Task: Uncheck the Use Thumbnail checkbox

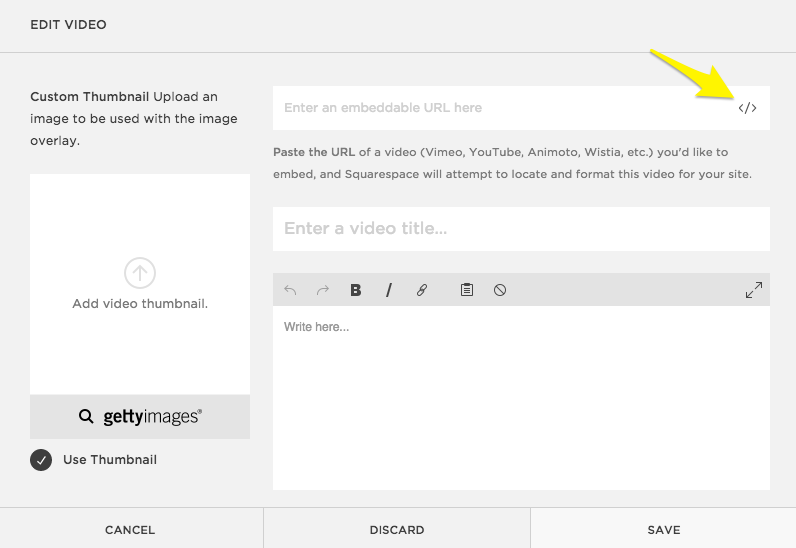Action: [41, 460]
